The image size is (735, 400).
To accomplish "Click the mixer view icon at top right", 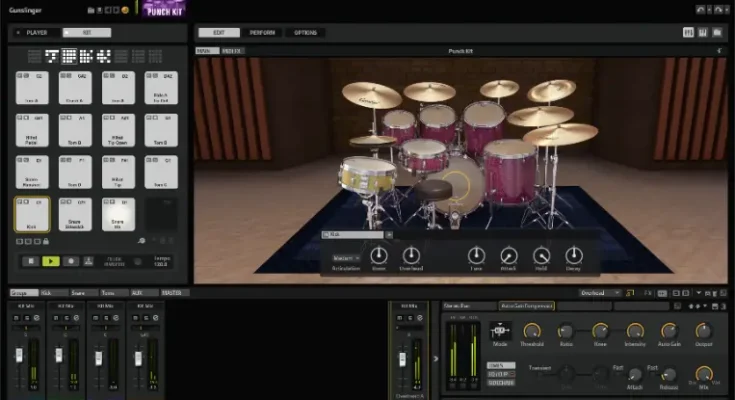I will coord(688,32).
